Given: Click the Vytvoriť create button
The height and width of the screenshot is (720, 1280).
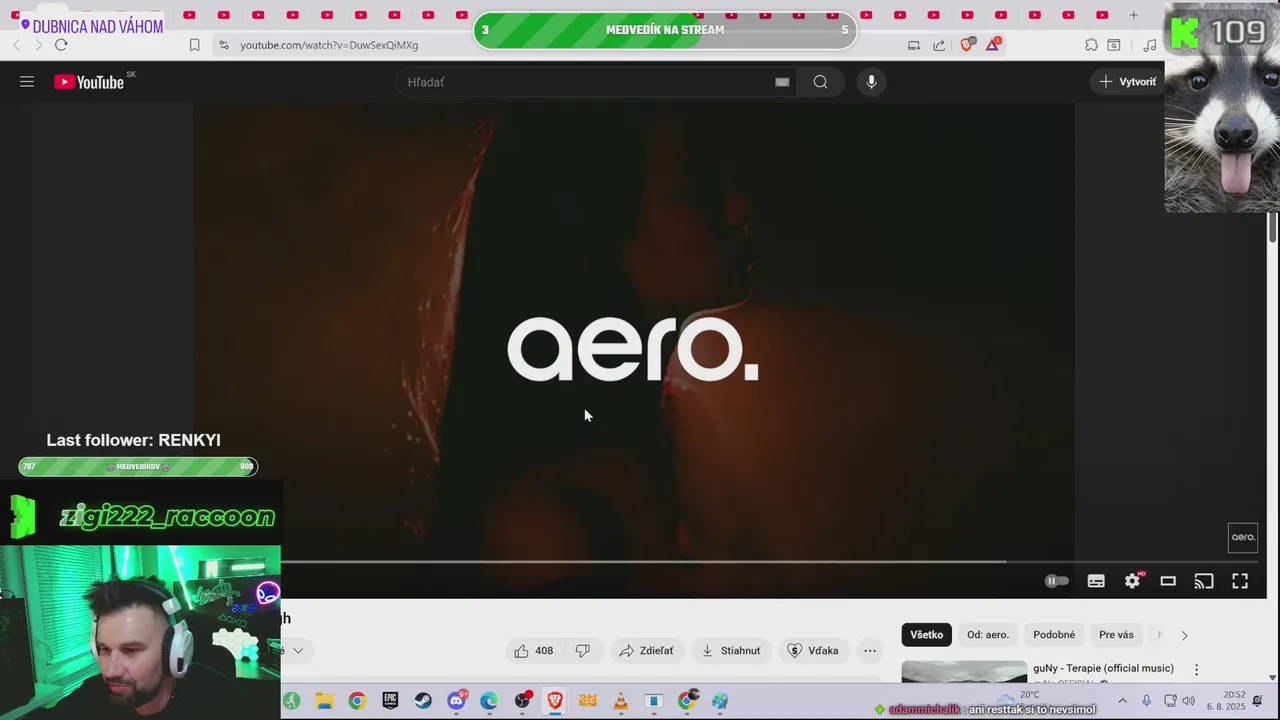Looking at the screenshot, I should click(x=1127, y=82).
